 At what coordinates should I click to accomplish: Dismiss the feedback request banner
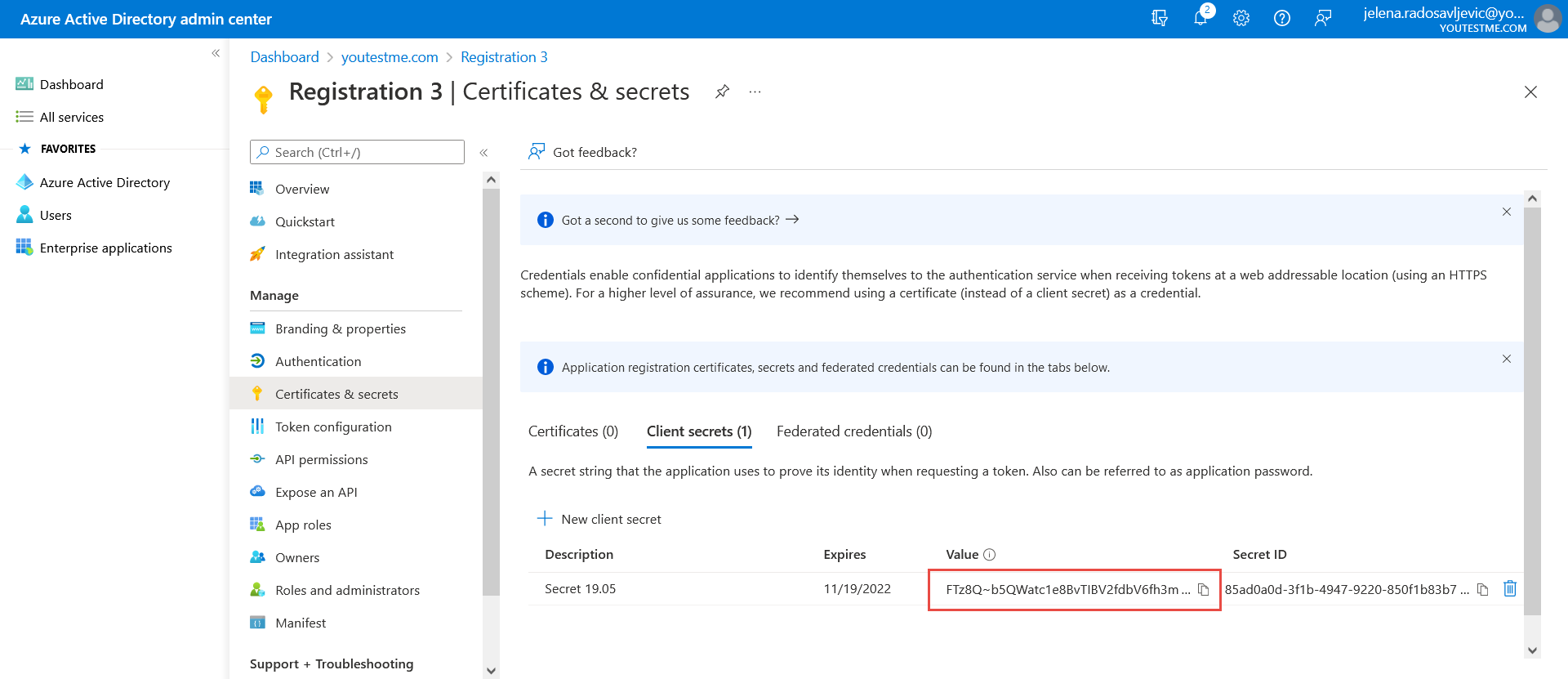click(1506, 212)
